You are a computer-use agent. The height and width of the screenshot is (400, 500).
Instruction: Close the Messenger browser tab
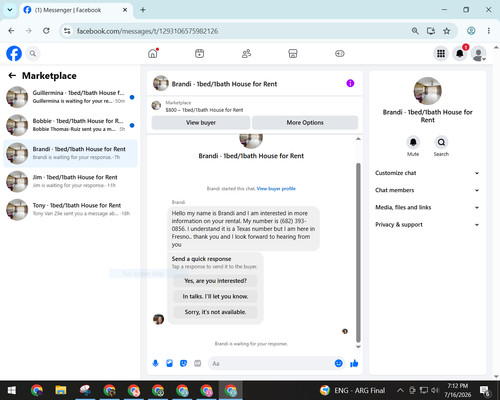point(125,10)
